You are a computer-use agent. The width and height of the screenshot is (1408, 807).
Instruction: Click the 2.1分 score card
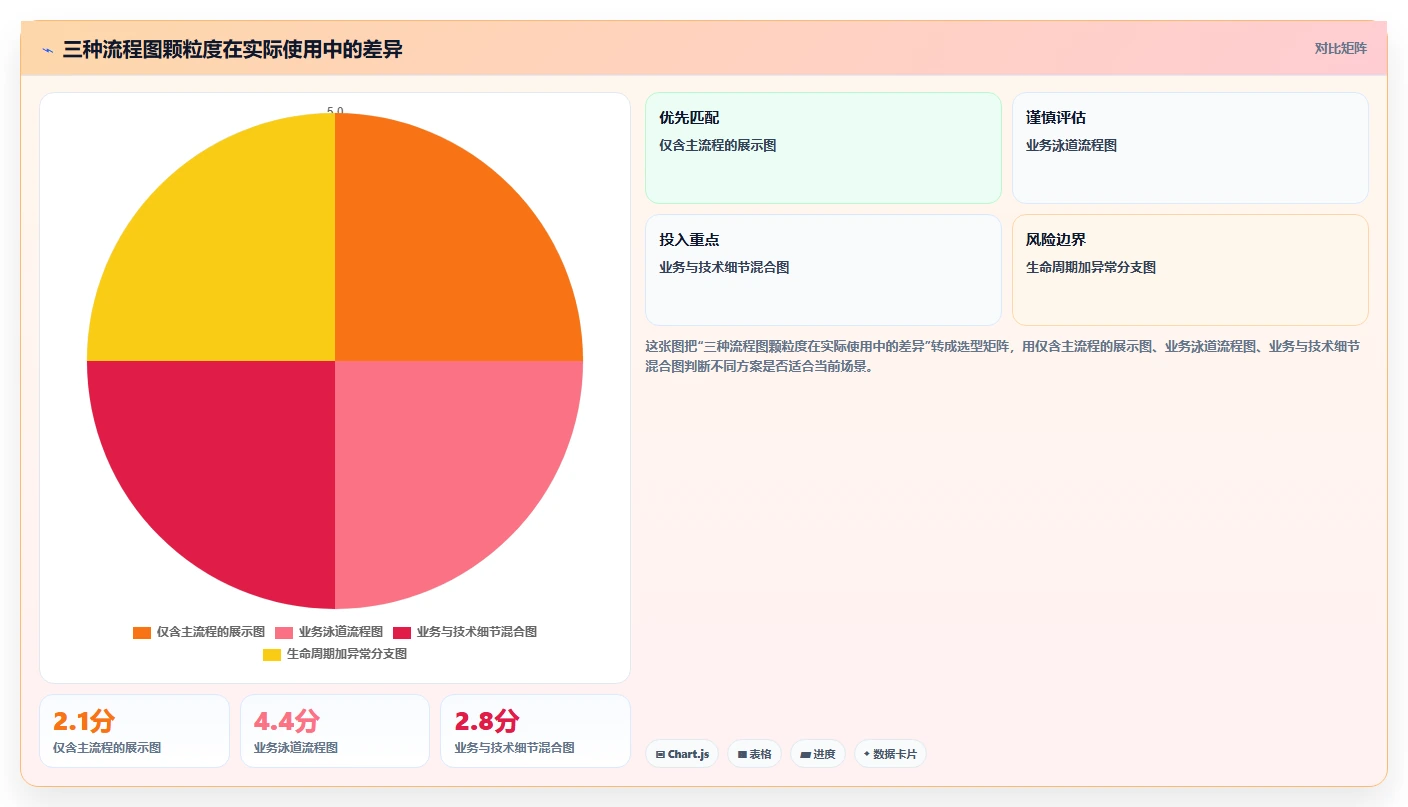tap(135, 731)
